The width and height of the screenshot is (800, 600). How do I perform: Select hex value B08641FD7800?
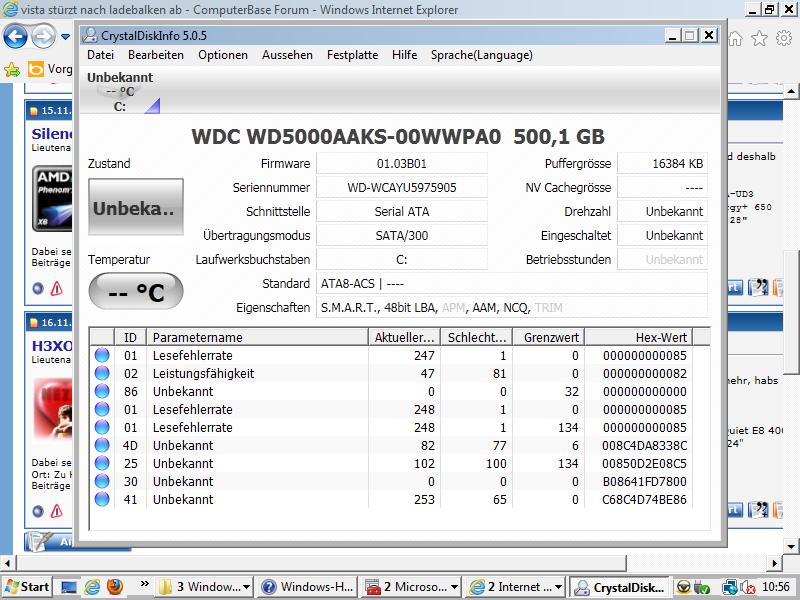(644, 482)
